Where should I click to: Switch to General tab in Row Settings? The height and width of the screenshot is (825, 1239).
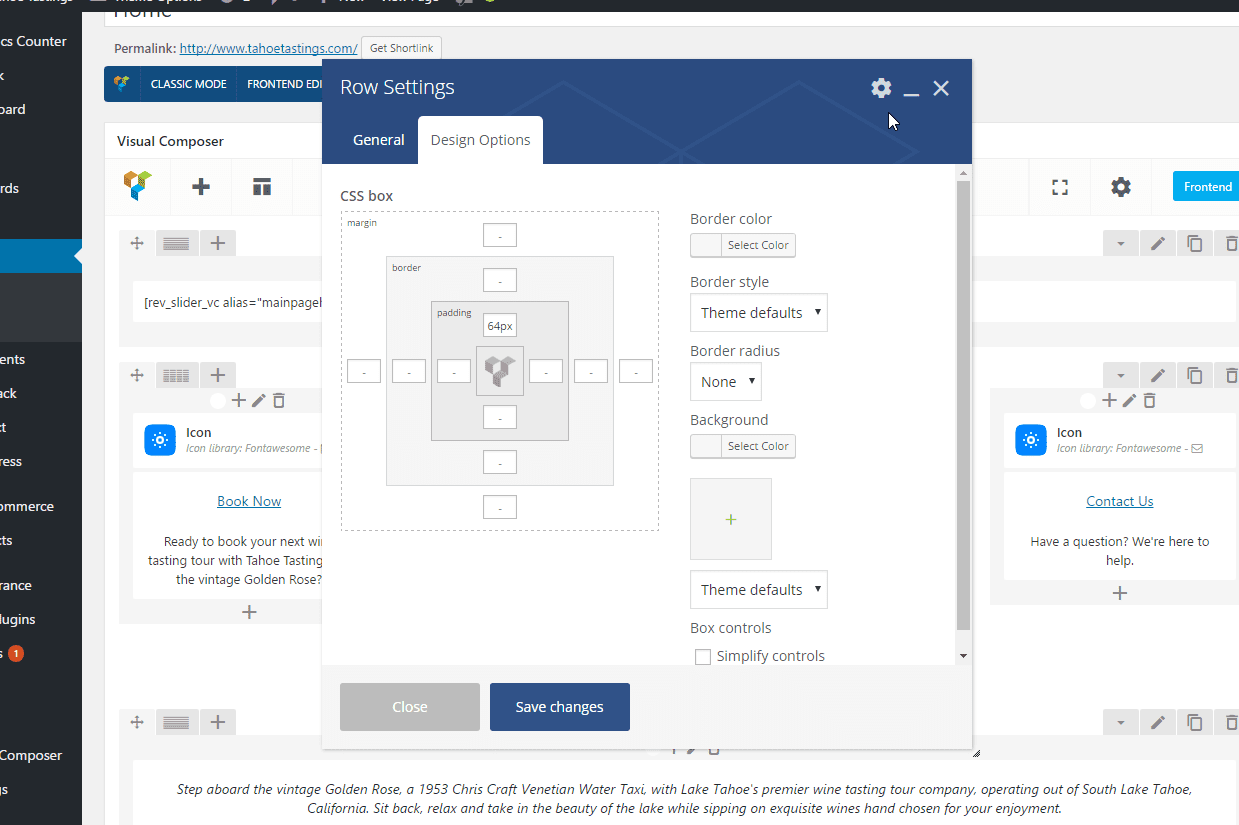click(x=379, y=140)
